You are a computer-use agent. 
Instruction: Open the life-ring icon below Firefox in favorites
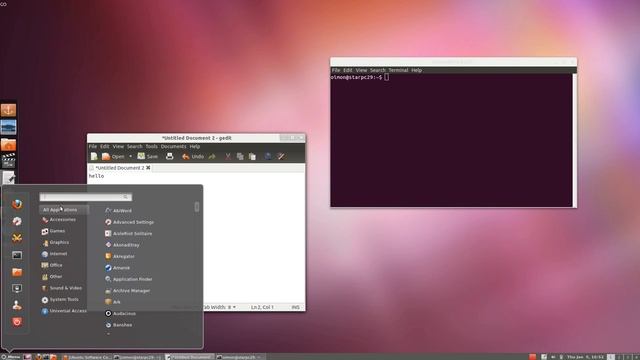click(x=17, y=221)
